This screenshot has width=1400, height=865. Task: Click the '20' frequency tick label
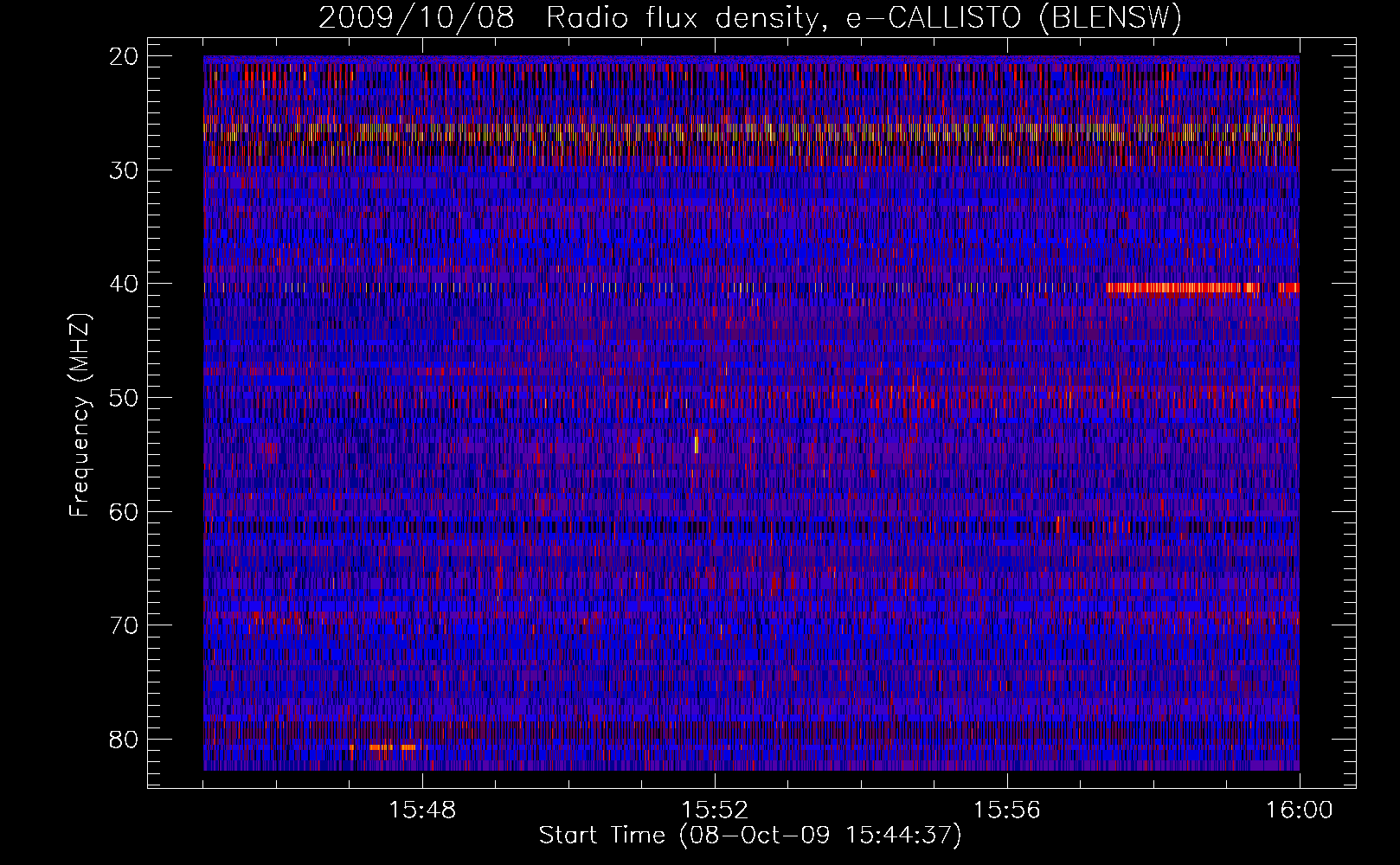125,56
